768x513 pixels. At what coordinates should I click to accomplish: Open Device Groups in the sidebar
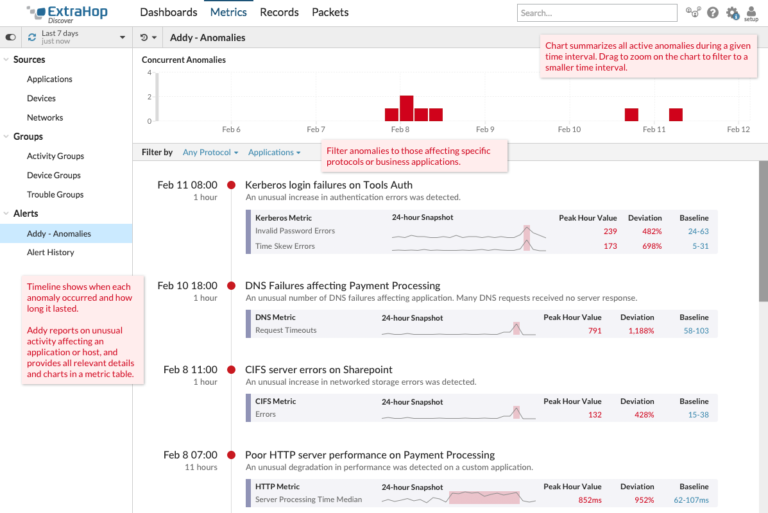53,175
